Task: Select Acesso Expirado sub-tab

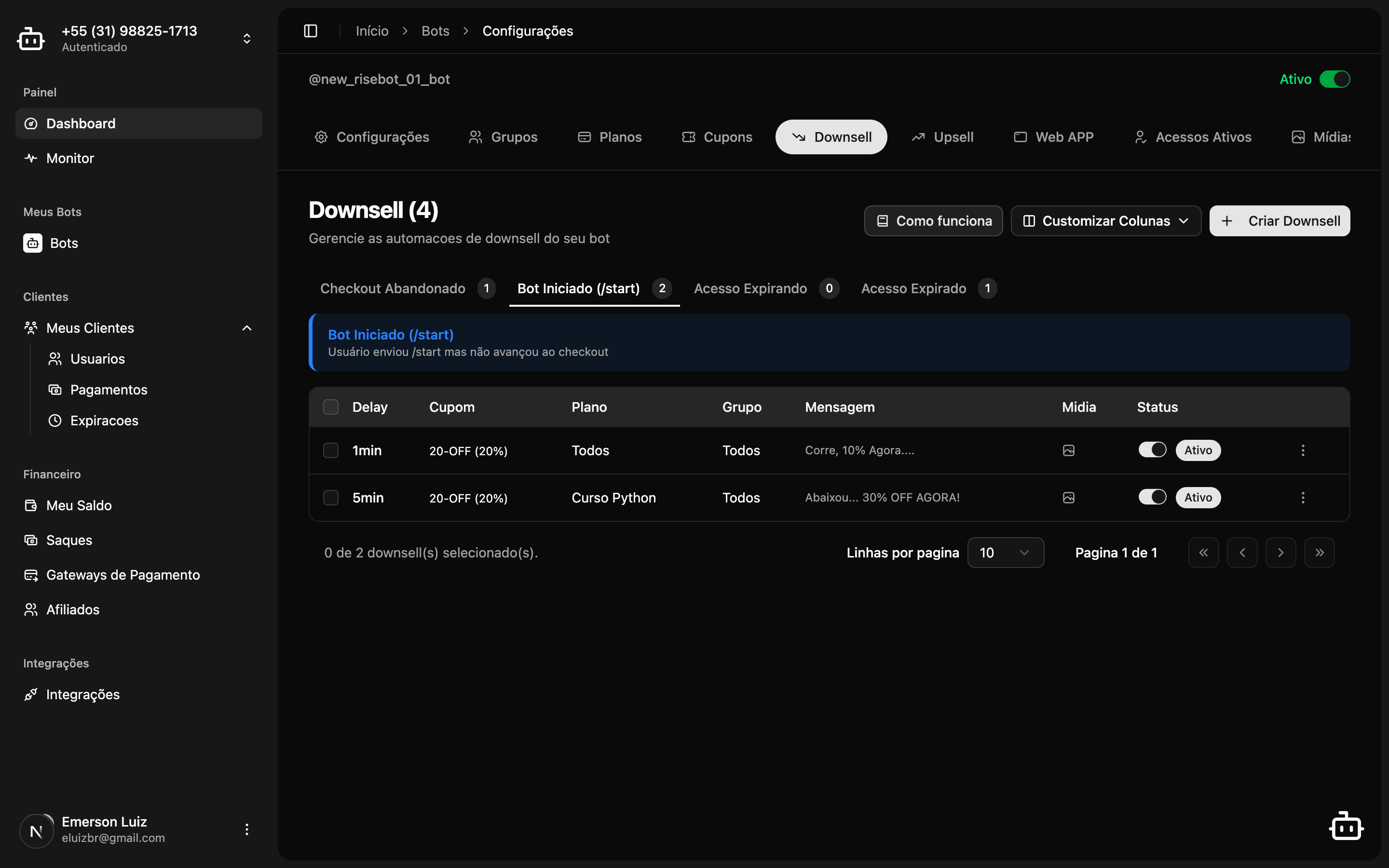Action: click(x=929, y=289)
